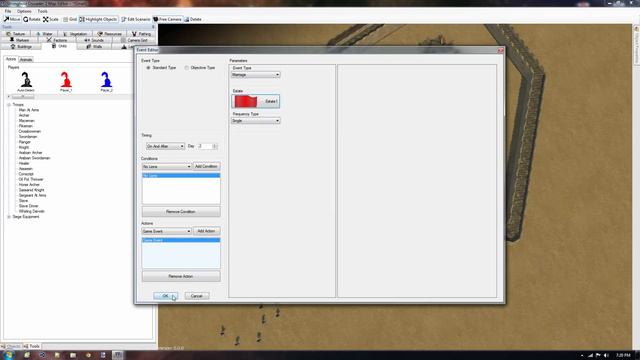
Task: Select the Scale tool
Action: coord(51,19)
